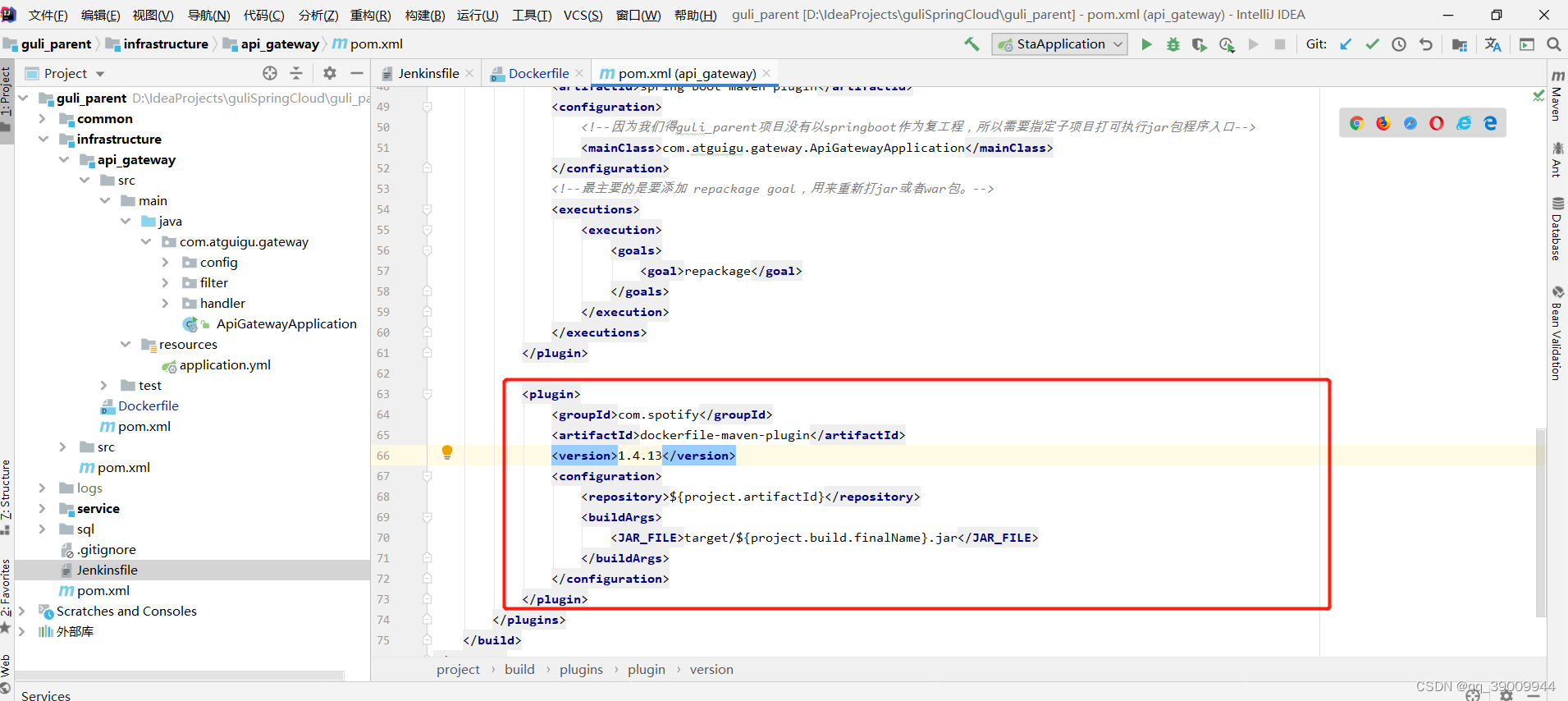This screenshot has width=1568, height=701.
Task: Open the Favorites tool window tab
Action: (x=7, y=596)
